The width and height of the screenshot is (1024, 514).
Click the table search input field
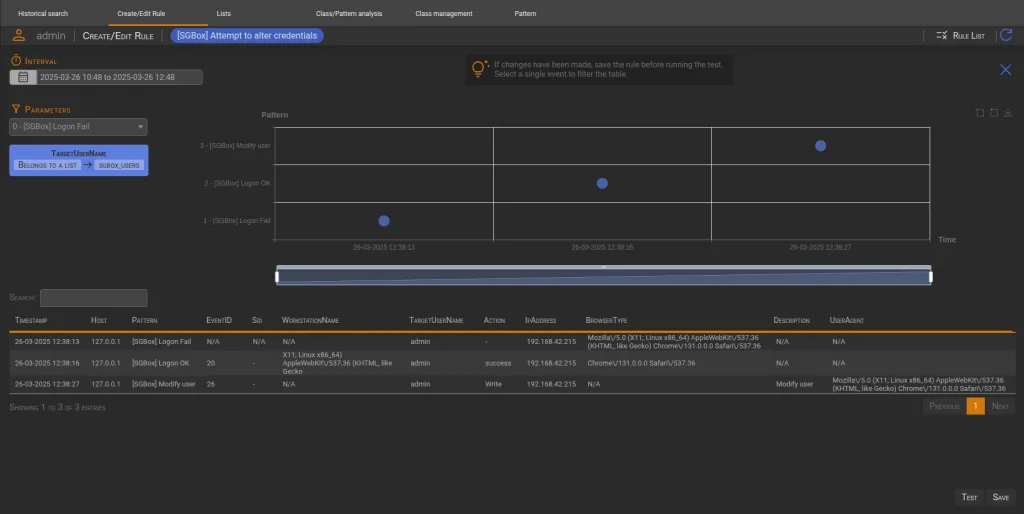(93, 298)
